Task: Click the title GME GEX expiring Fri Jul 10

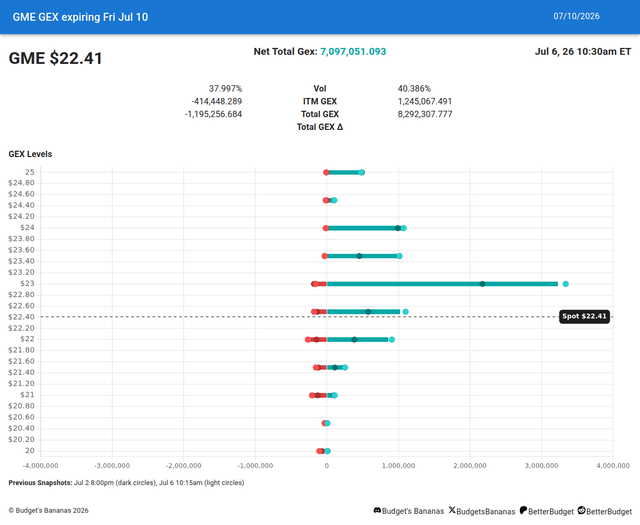Action: click(80, 17)
